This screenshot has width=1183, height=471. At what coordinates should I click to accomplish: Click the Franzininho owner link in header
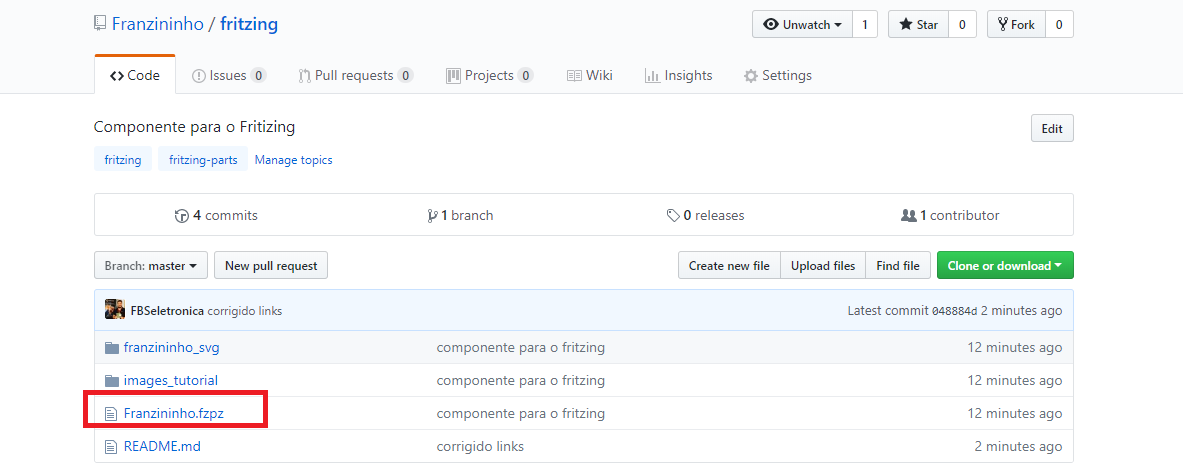158,24
